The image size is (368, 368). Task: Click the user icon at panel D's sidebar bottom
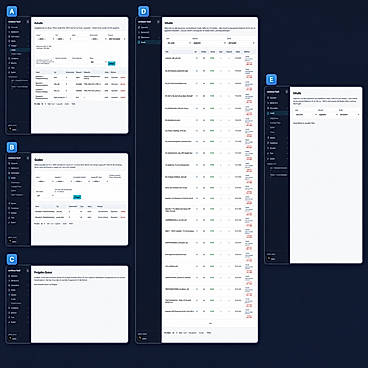pos(141,338)
